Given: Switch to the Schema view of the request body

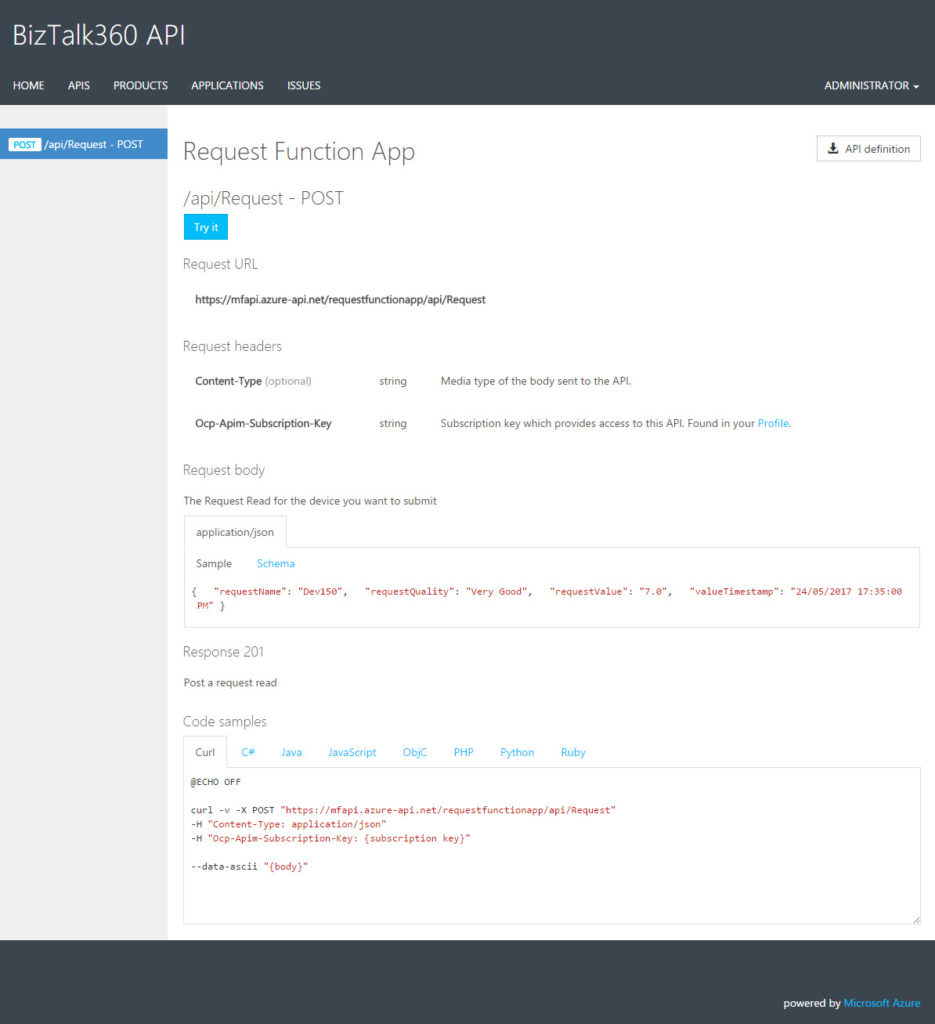Looking at the screenshot, I should point(275,563).
